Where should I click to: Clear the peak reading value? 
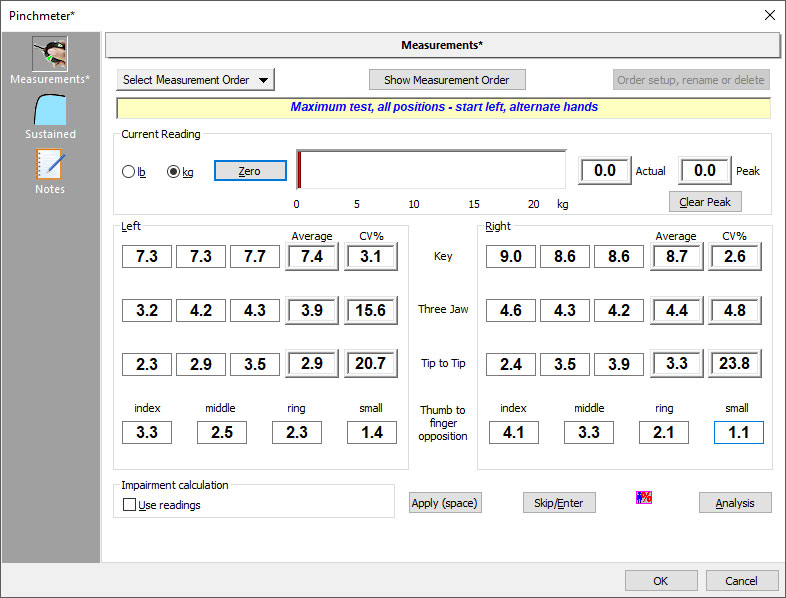click(705, 202)
